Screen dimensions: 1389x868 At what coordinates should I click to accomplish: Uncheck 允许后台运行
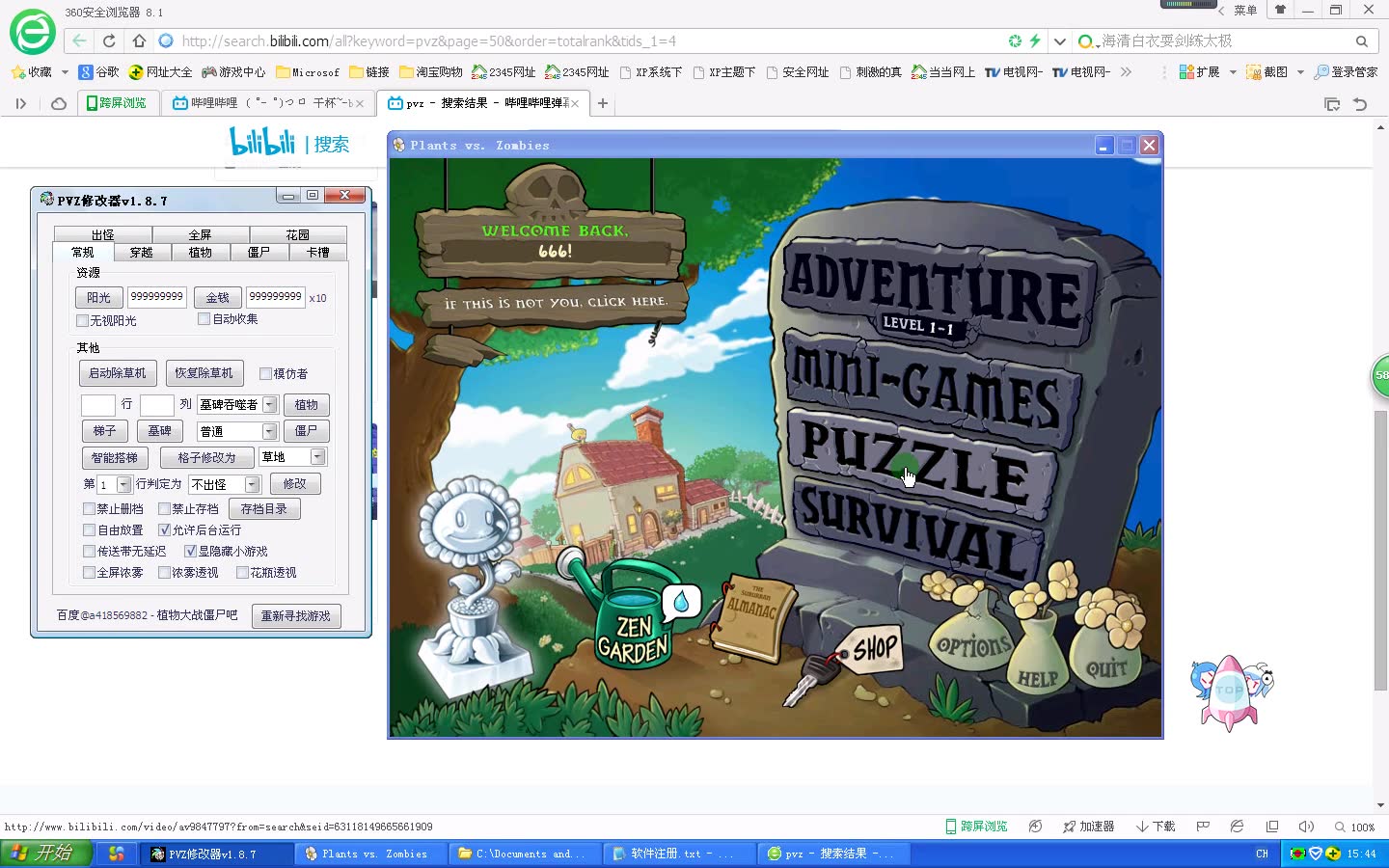point(164,529)
